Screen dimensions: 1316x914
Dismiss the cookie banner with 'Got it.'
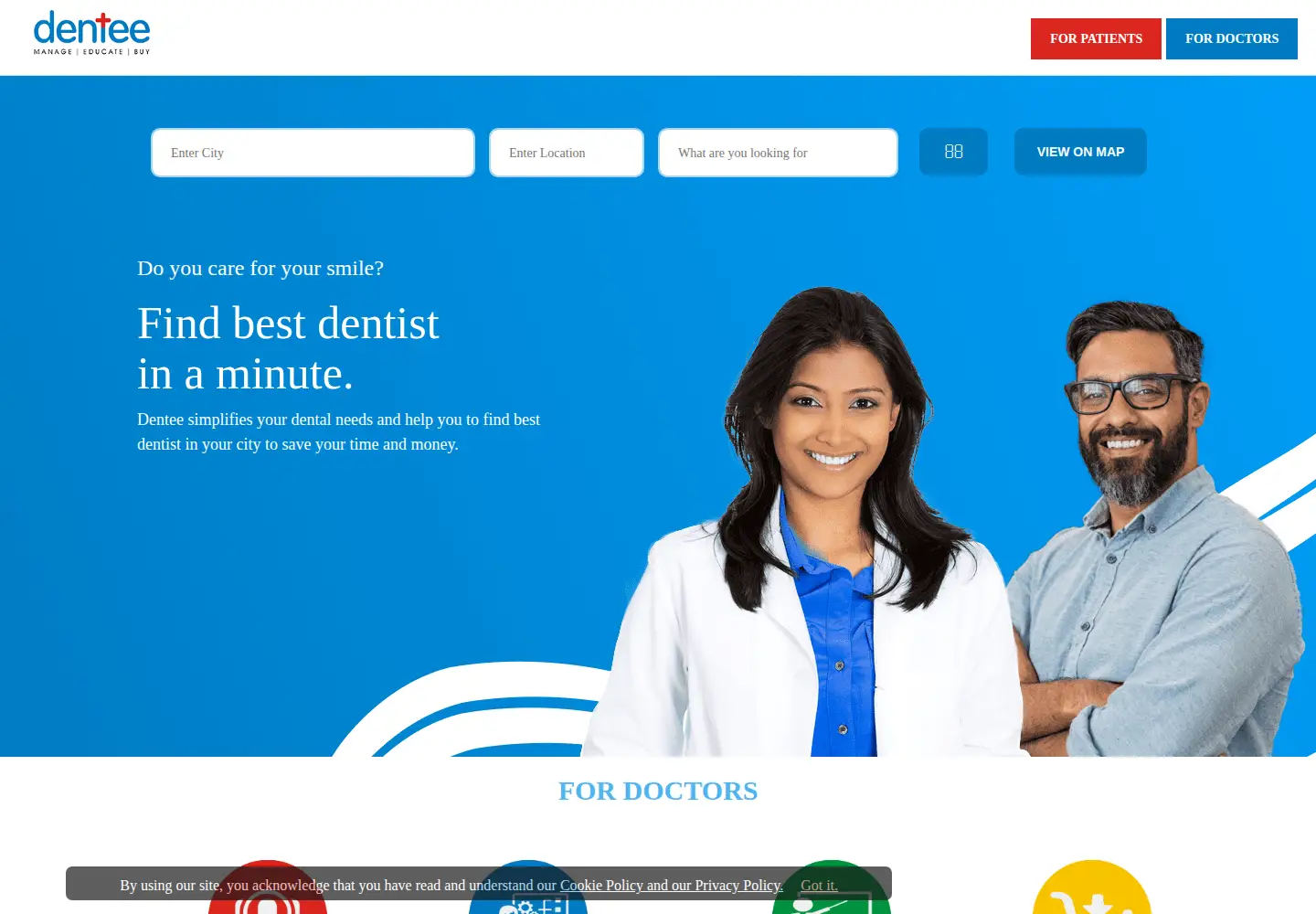pyautogui.click(x=819, y=885)
